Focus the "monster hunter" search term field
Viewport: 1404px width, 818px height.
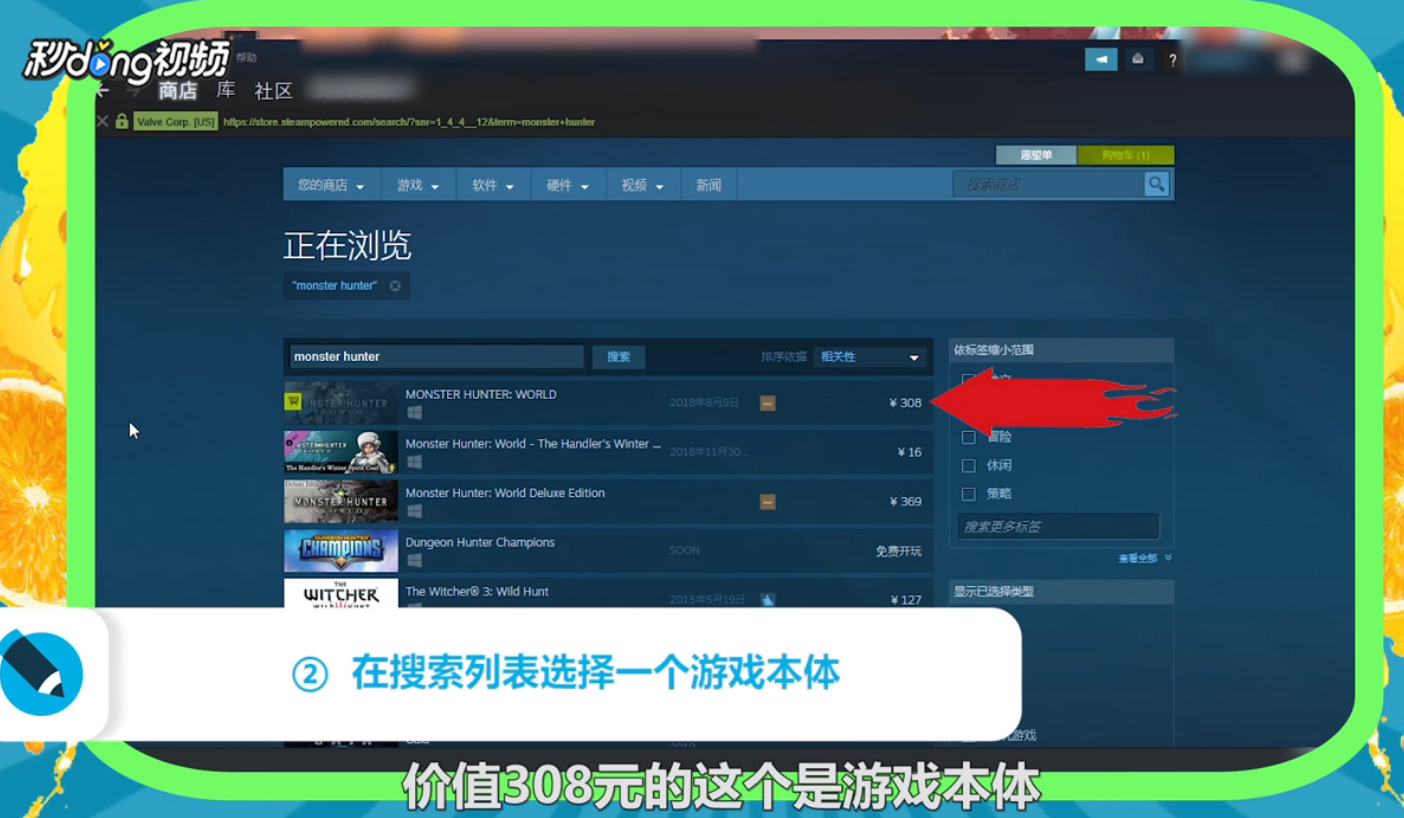point(437,357)
